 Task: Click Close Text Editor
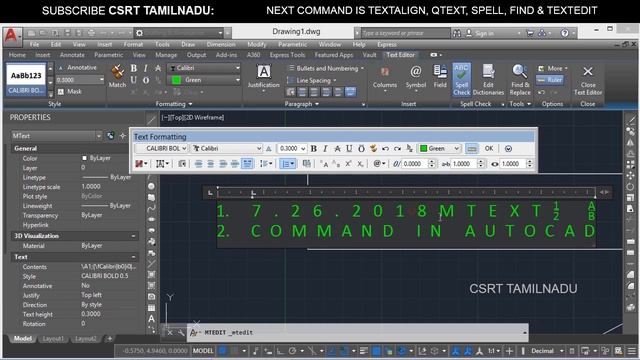tap(588, 80)
